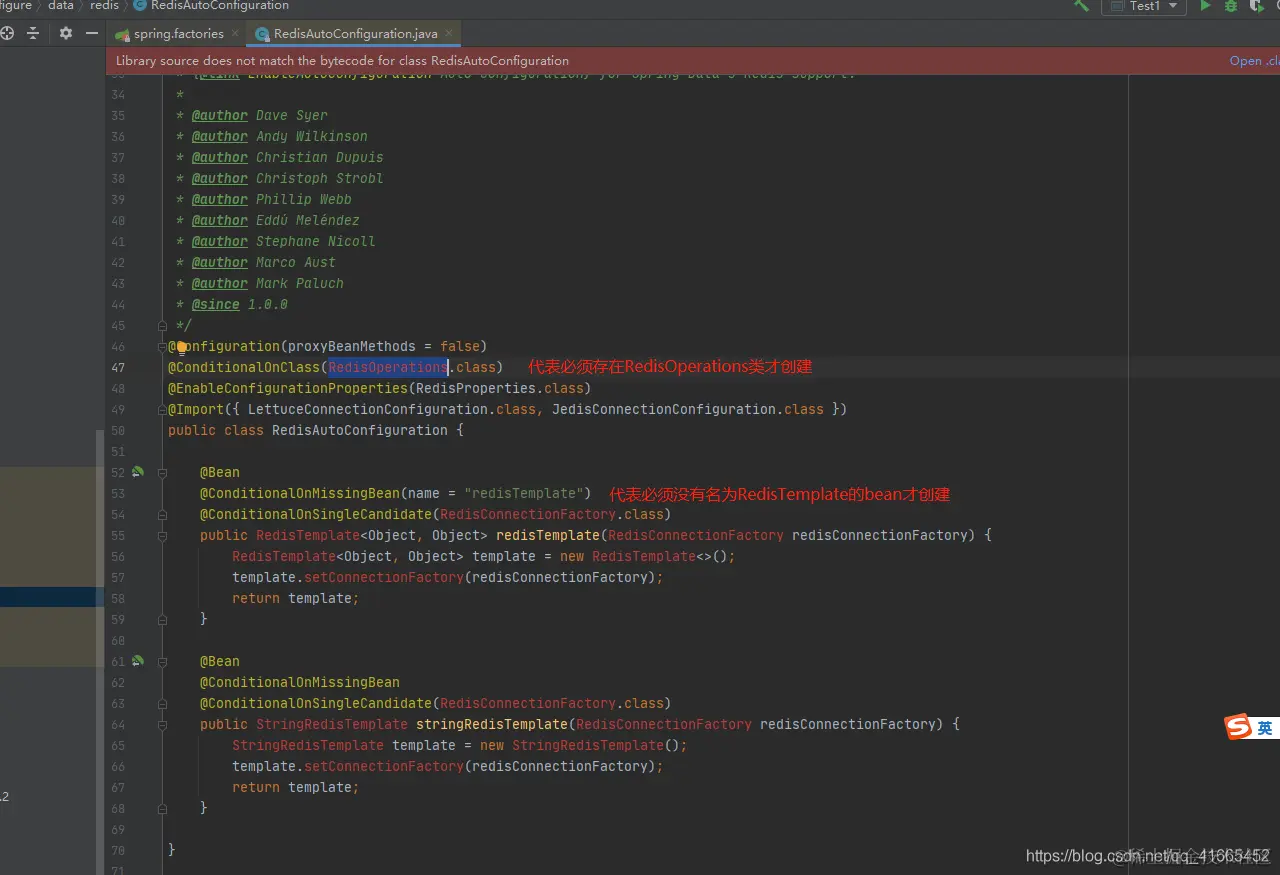Click the @ConditionalOnClass annotation

pos(243,367)
